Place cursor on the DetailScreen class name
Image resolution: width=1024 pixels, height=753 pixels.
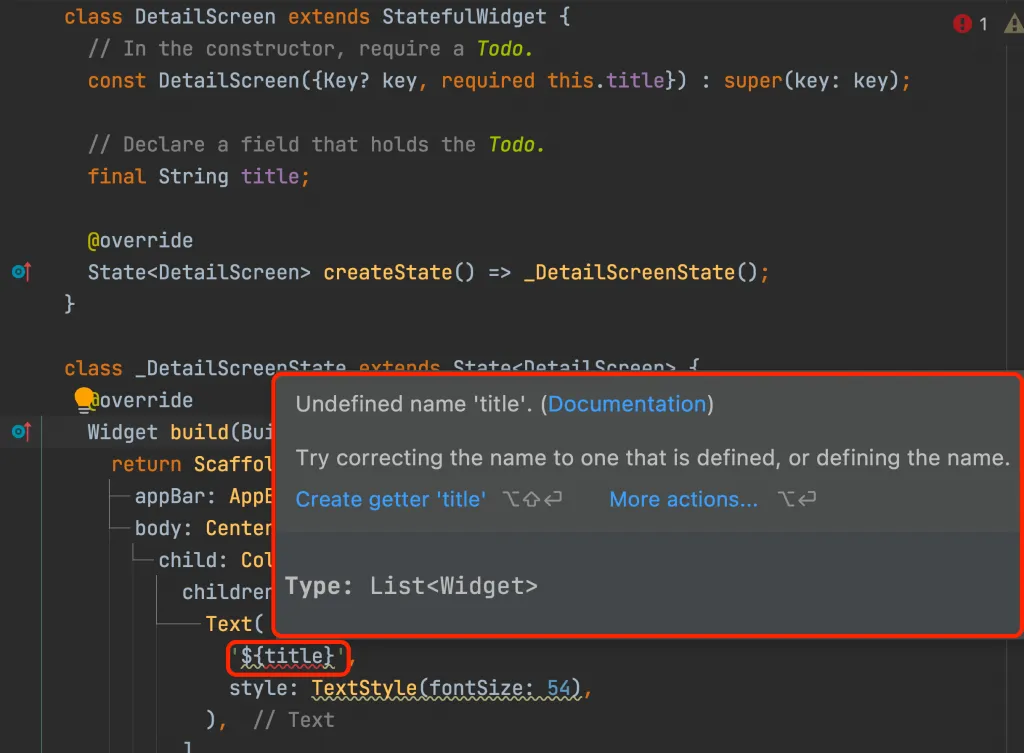pos(205,16)
